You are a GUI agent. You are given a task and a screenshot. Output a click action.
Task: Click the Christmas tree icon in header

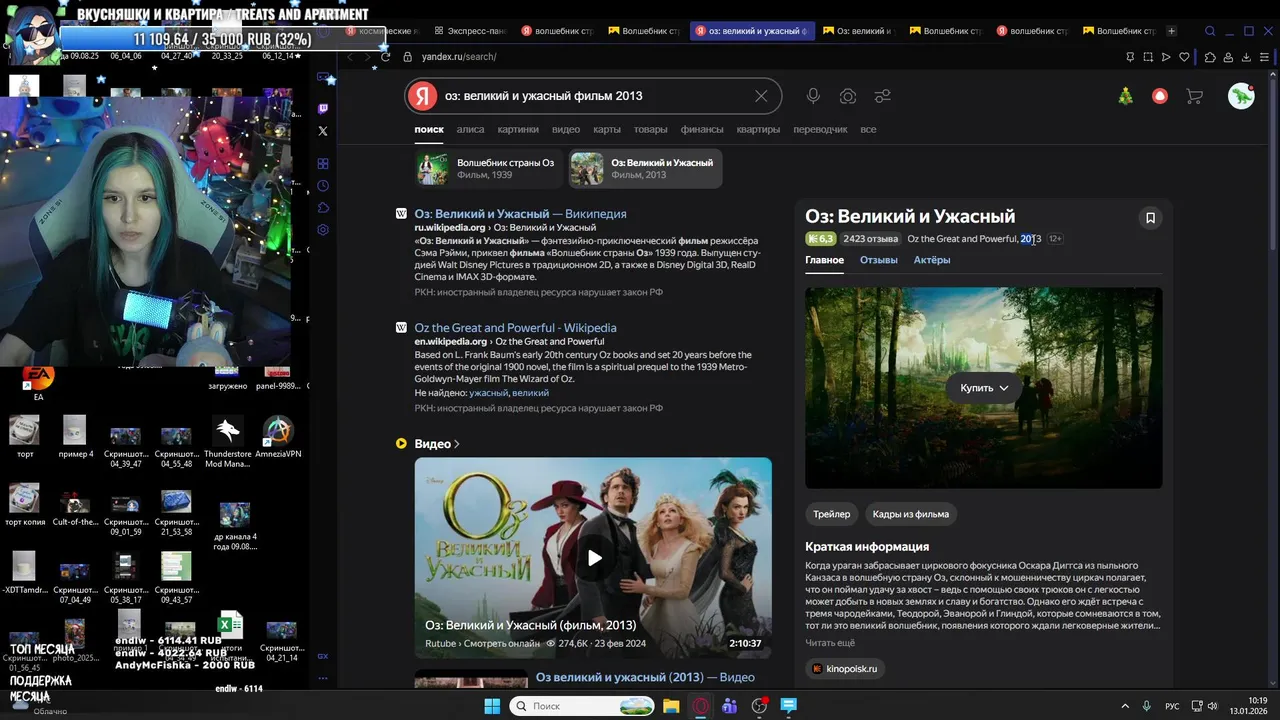pyautogui.click(x=1125, y=96)
